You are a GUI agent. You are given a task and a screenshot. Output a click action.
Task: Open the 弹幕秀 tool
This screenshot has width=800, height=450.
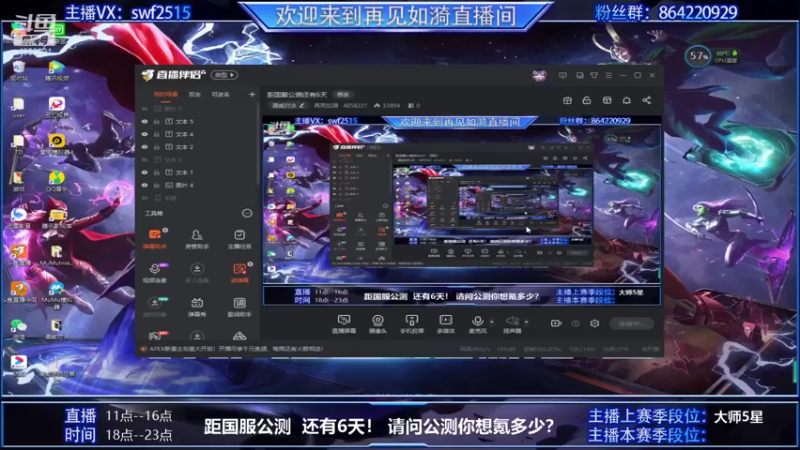coord(197,307)
